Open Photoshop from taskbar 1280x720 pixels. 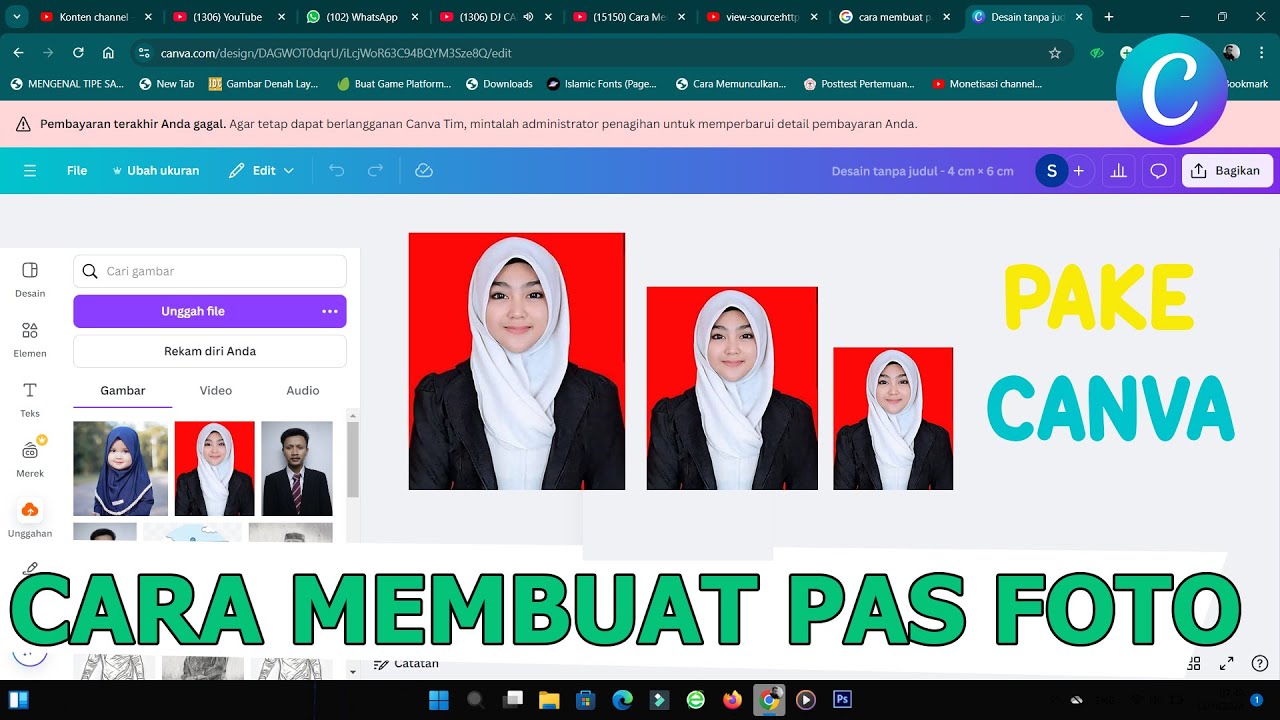tap(842, 700)
